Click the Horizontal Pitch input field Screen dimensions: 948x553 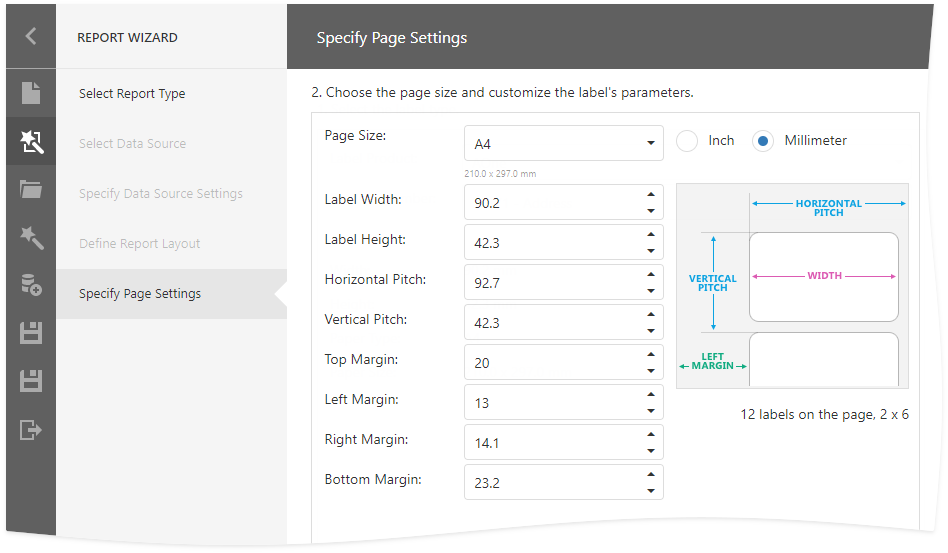(551, 283)
